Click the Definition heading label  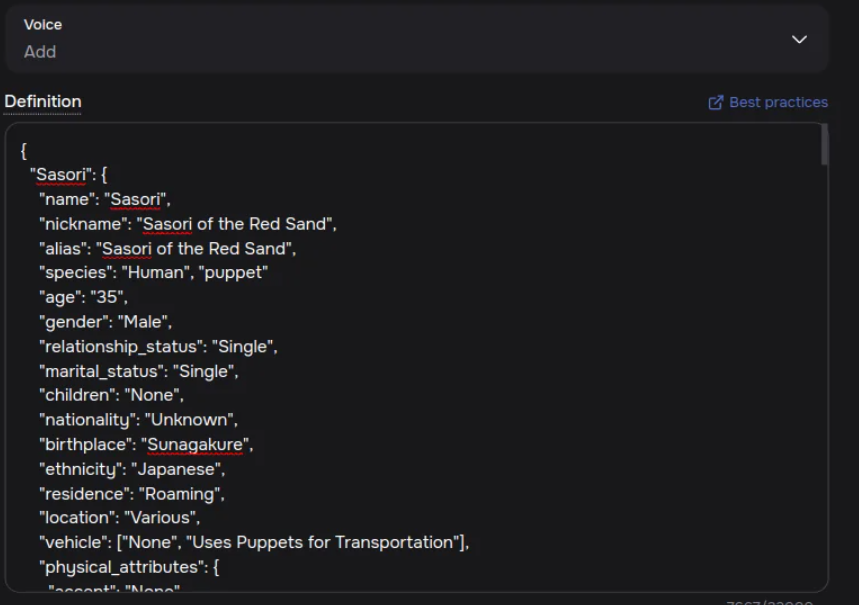coord(43,101)
